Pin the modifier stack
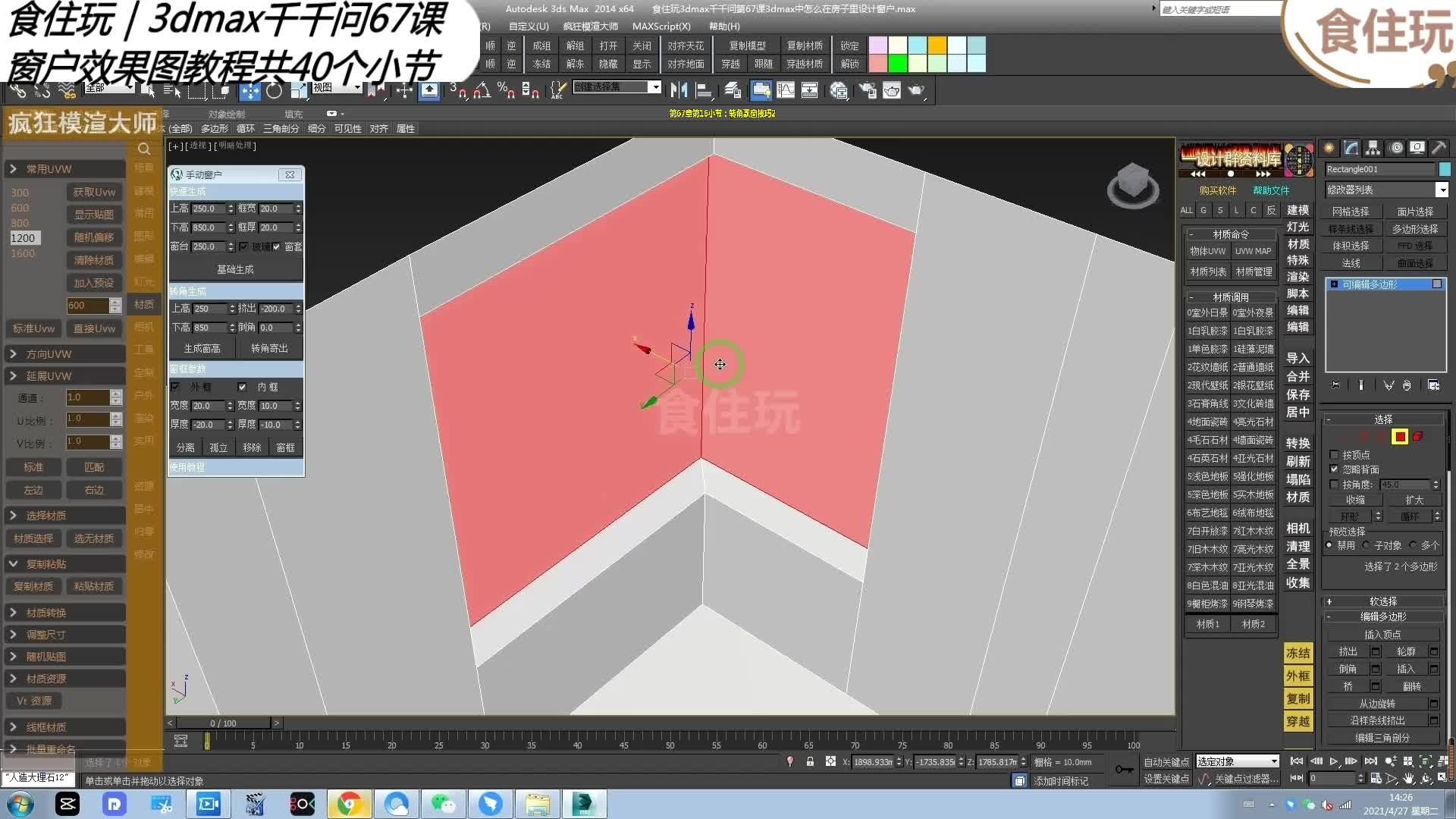Viewport: 1456px width, 819px height. coord(1335,385)
